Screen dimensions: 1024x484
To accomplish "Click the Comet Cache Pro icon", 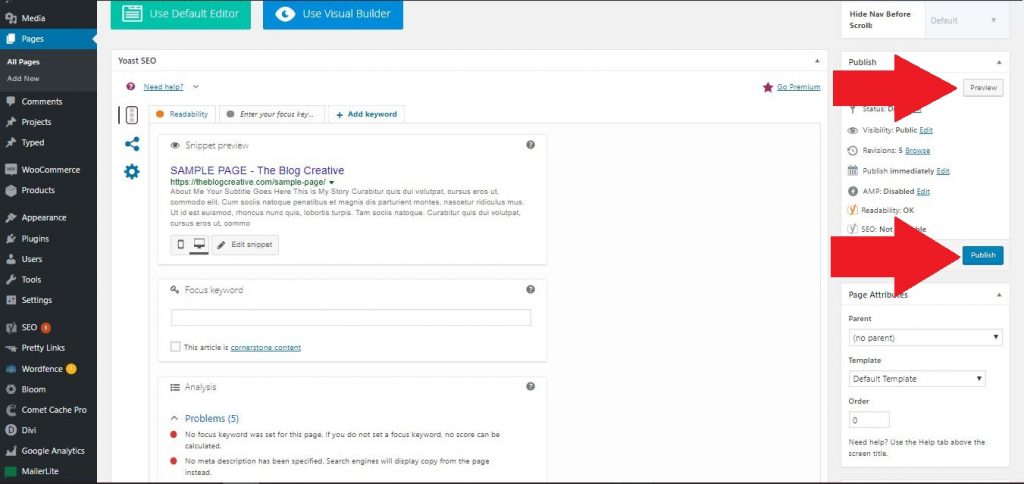I will click(x=10, y=410).
